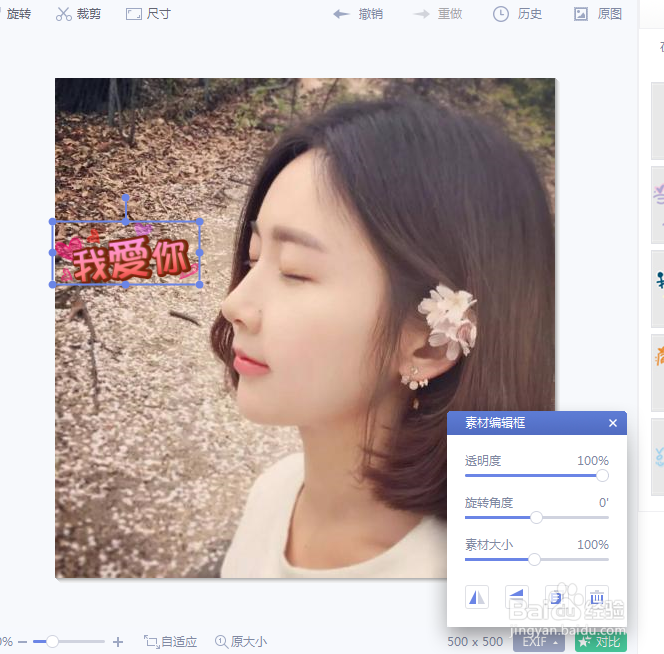The height and width of the screenshot is (654, 664).
Task: Delete the sticker with the trash icon
Action: point(597,597)
